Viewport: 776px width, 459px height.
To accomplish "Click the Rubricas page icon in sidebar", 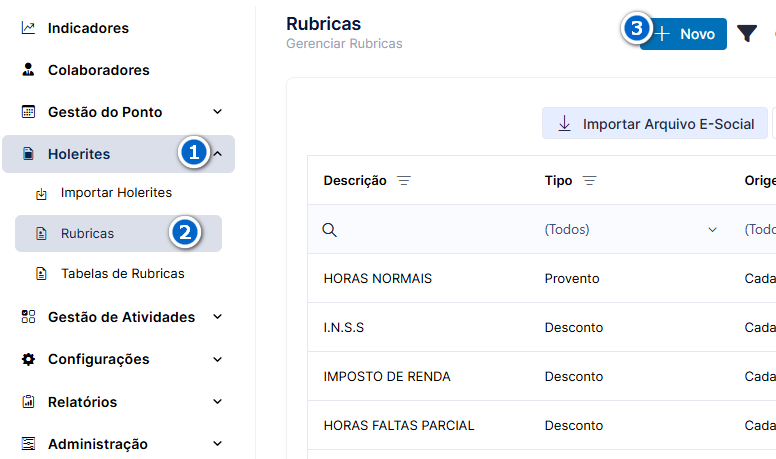I will pos(42,233).
